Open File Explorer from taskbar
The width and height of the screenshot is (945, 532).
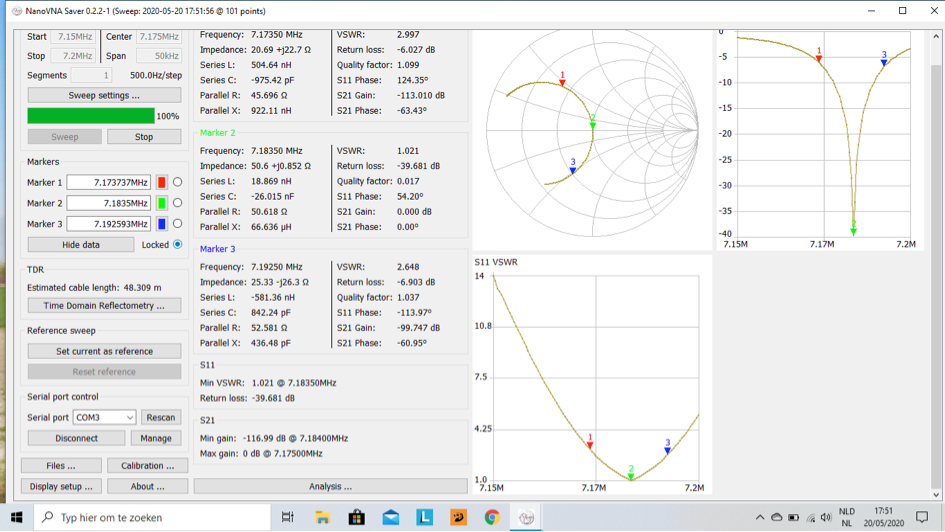[x=322, y=517]
